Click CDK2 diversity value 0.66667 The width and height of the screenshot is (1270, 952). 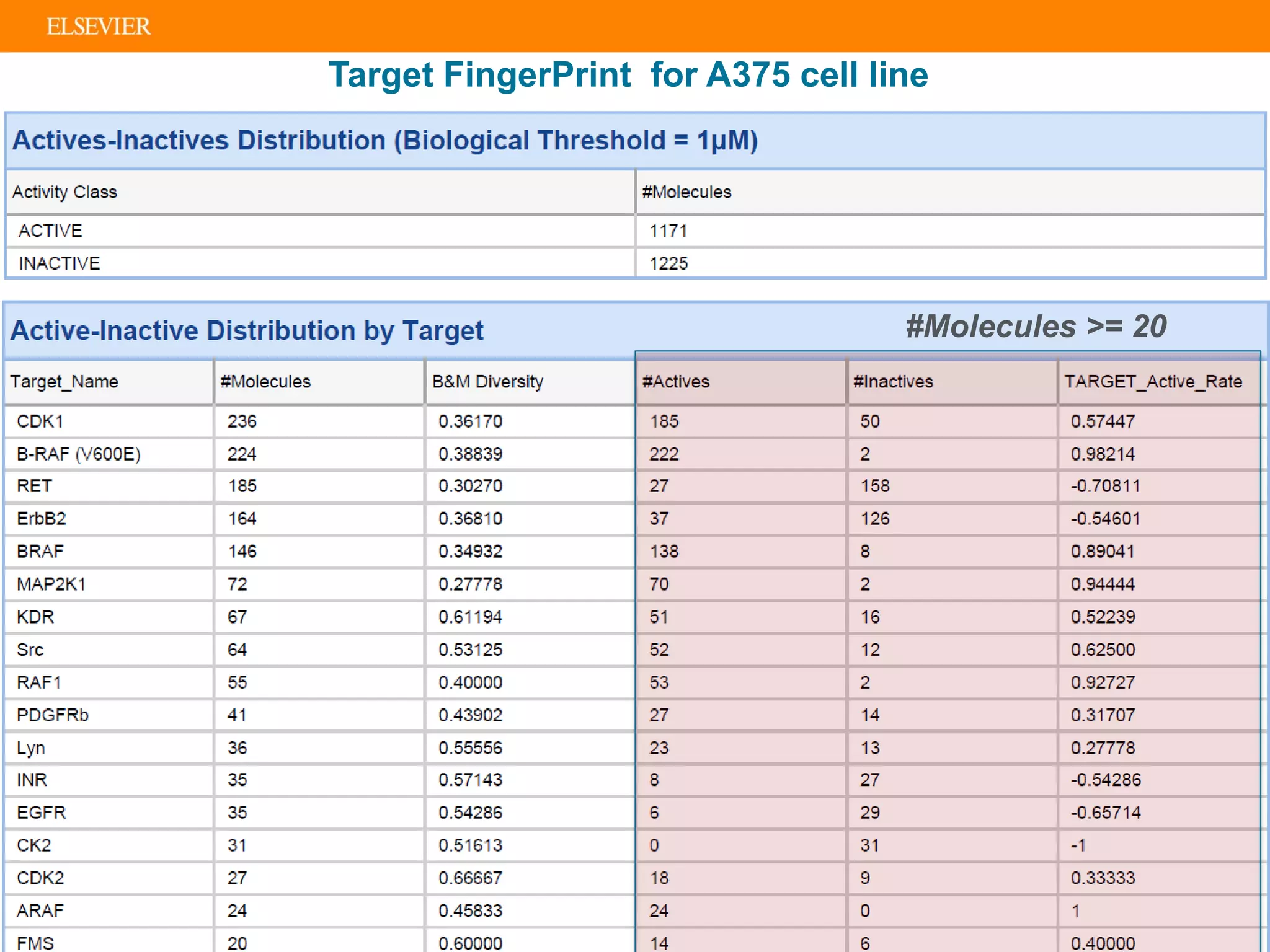click(470, 878)
